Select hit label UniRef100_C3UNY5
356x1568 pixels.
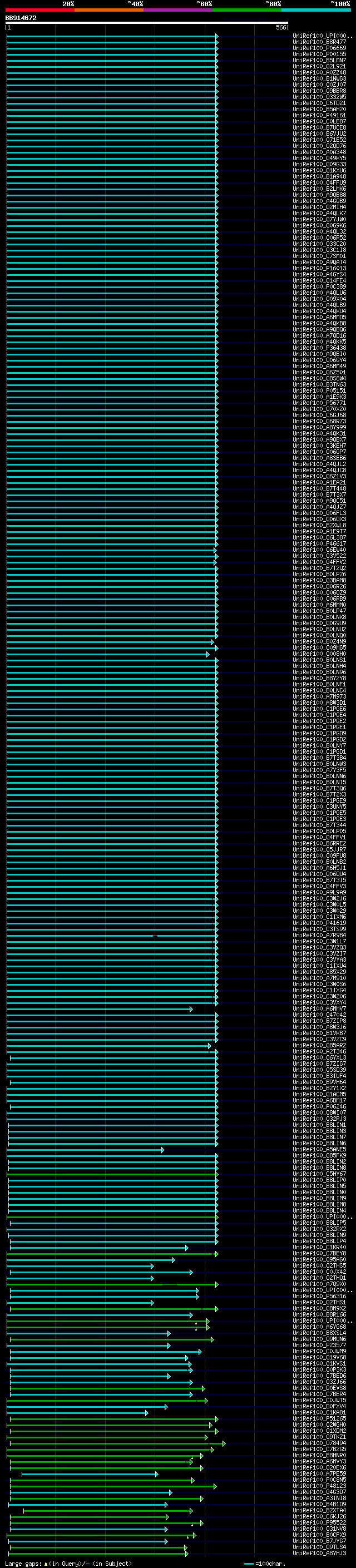coord(319,807)
